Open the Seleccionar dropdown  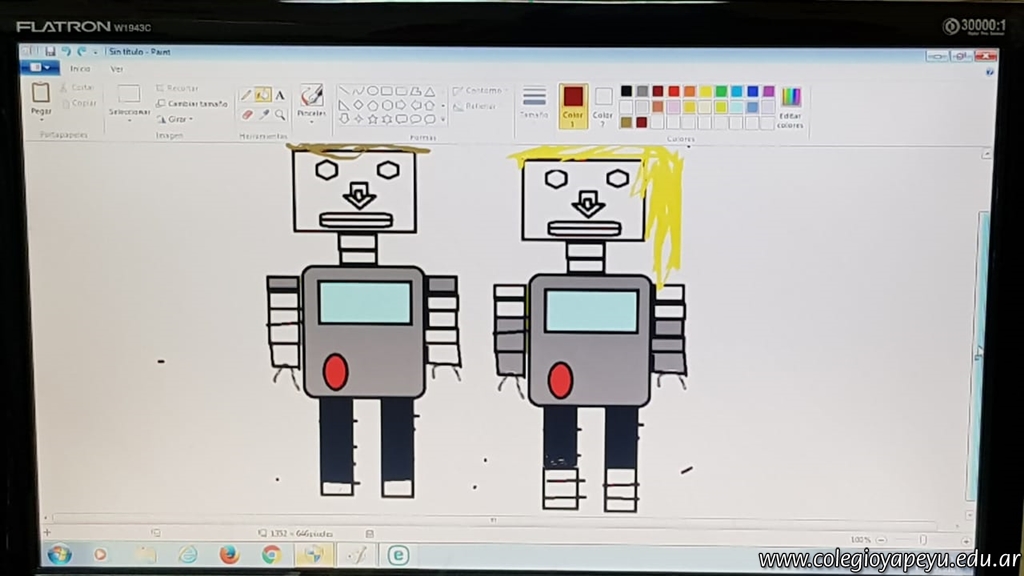(129, 112)
